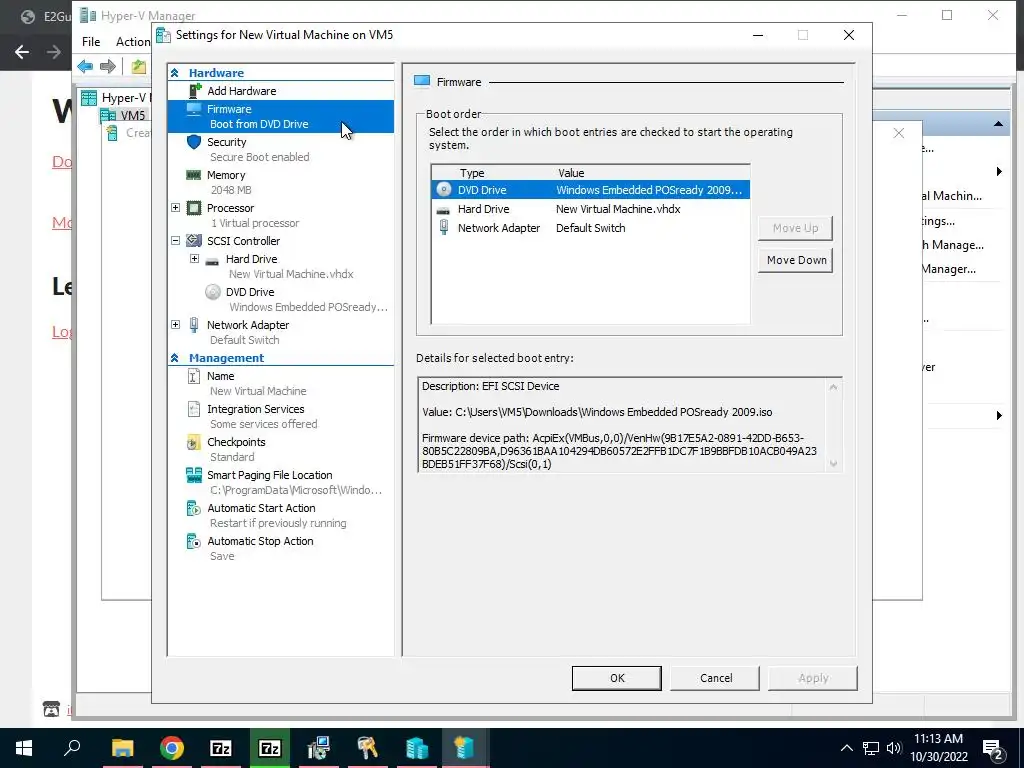The height and width of the screenshot is (768, 1024).
Task: Click the Value column header
Action: (571, 173)
